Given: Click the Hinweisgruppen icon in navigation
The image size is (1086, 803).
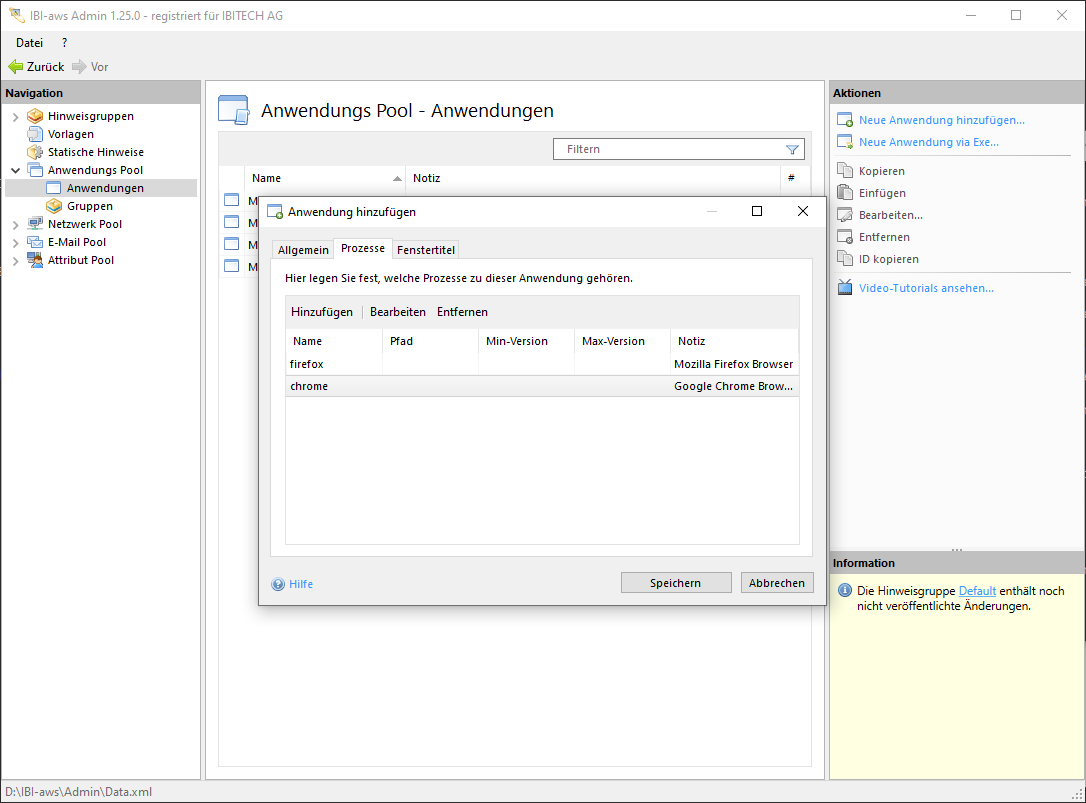Looking at the screenshot, I should [x=35, y=116].
